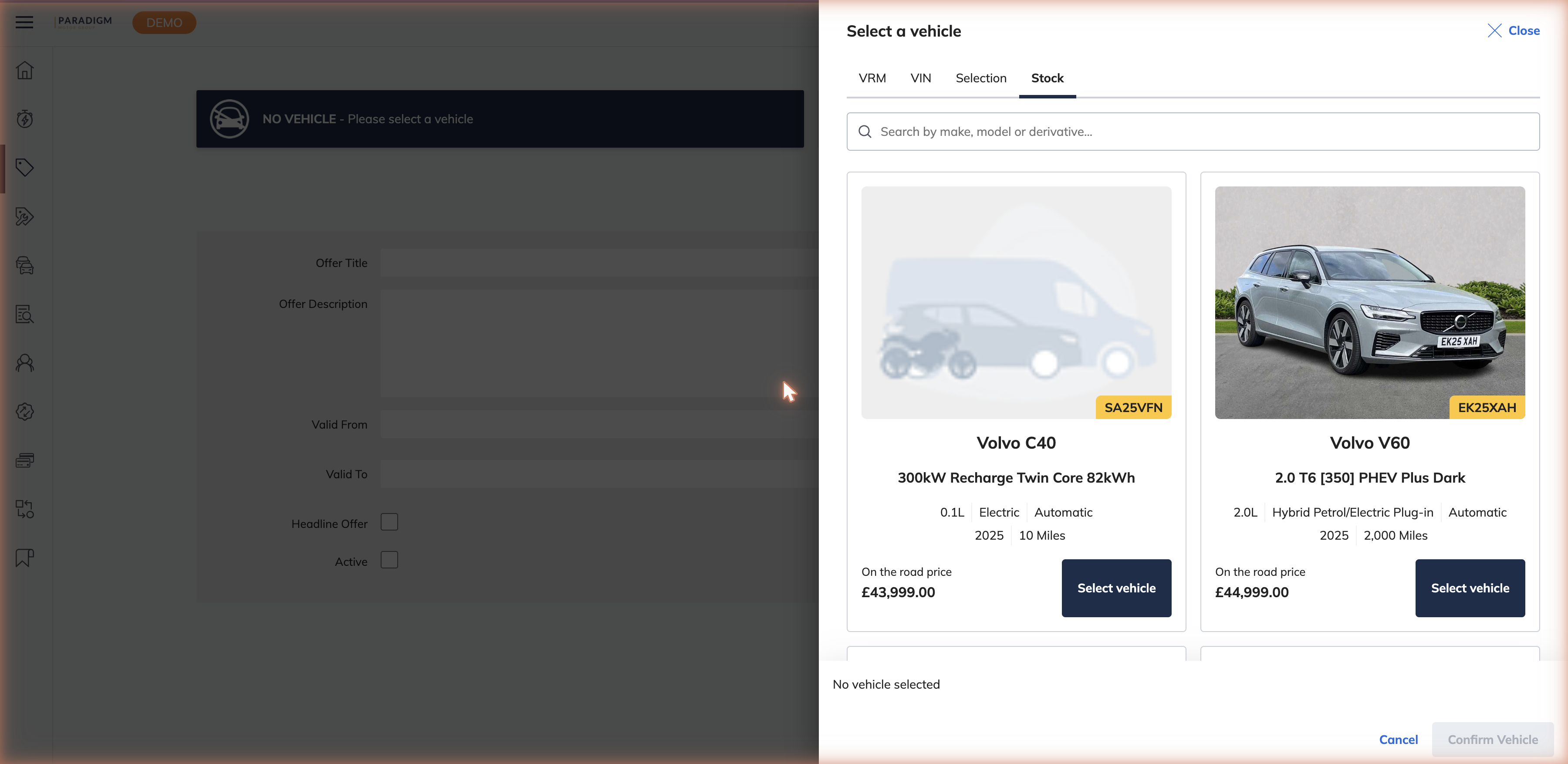Click the Confirm Vehicle button

(x=1493, y=740)
